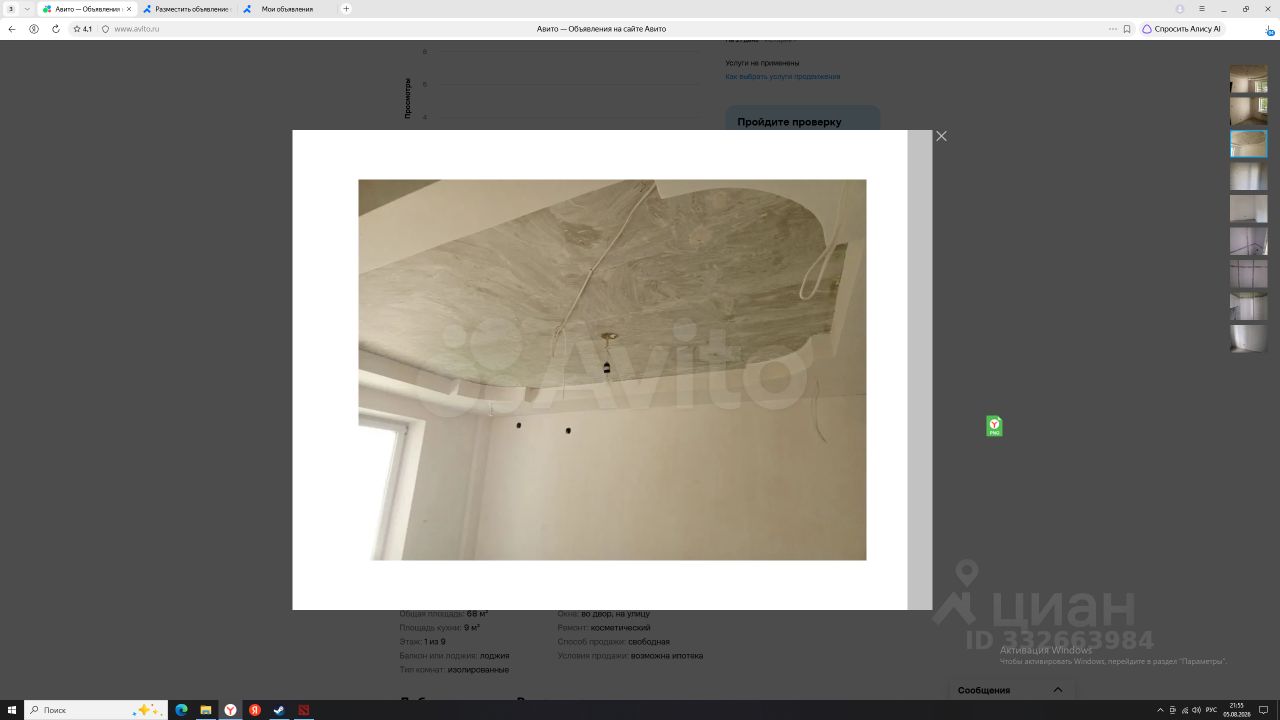The height and width of the screenshot is (720, 1280).
Task: Select the seventh photo thumbnail
Action: [1248, 273]
